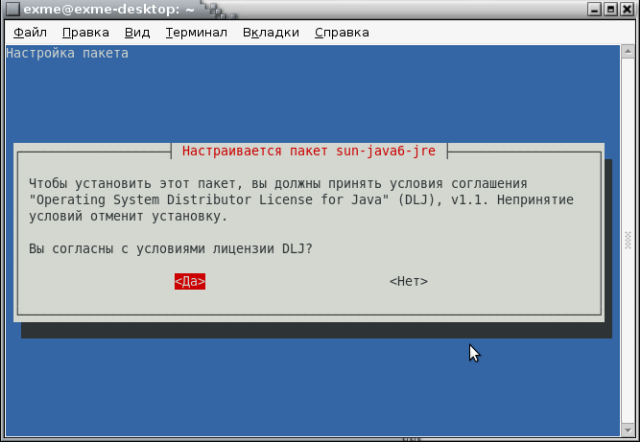Image resolution: width=640 pixels, height=442 pixels.
Task: Open the Вкладки menu
Action: point(271,32)
